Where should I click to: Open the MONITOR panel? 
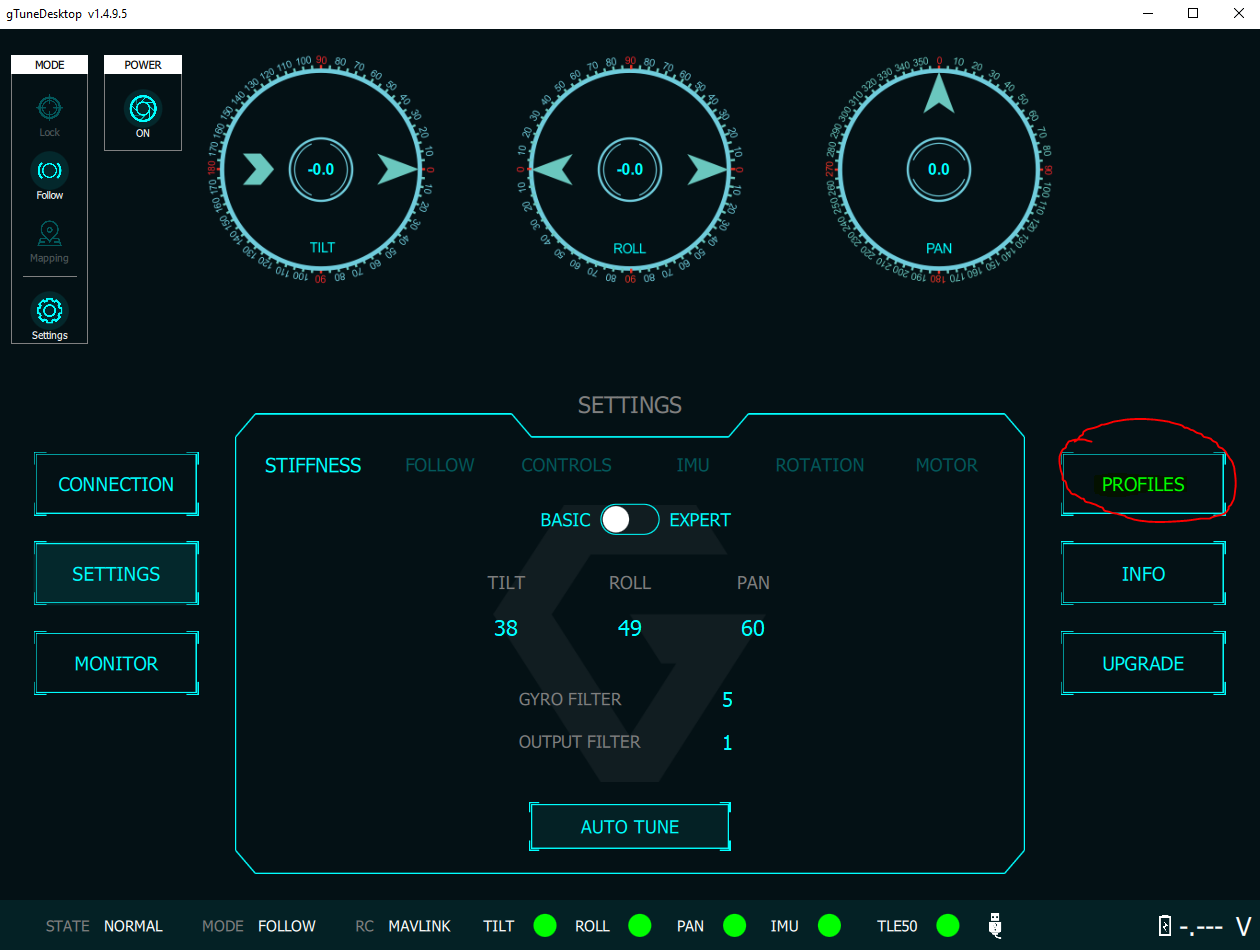116,664
